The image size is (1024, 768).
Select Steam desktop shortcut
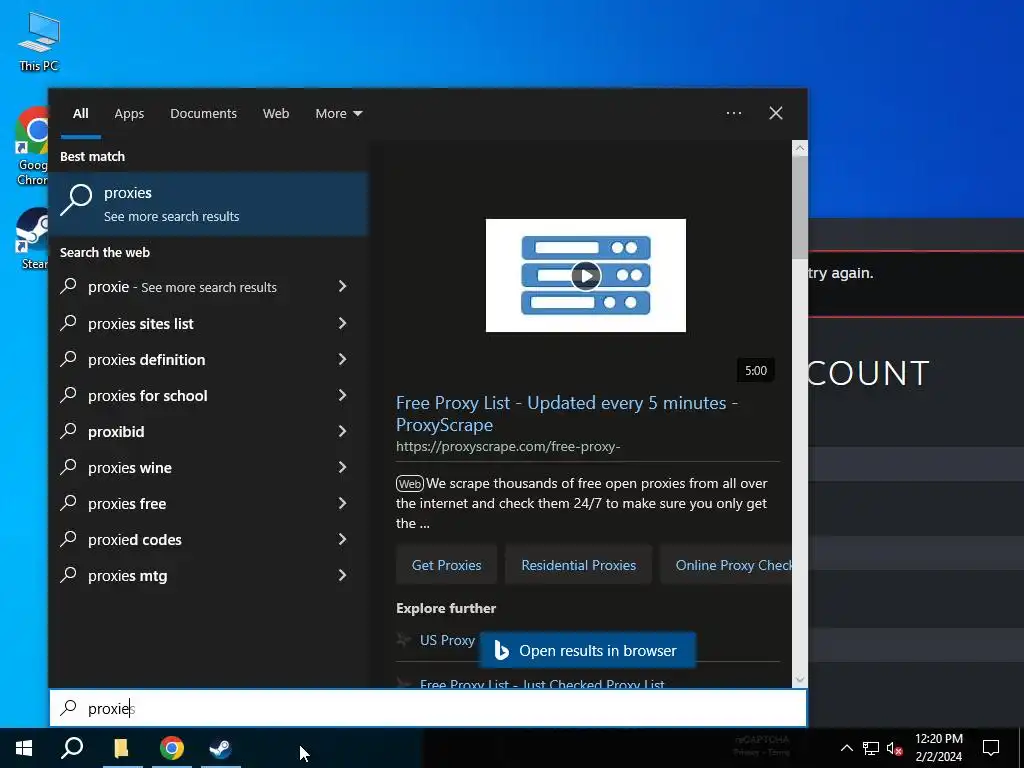coord(31,238)
